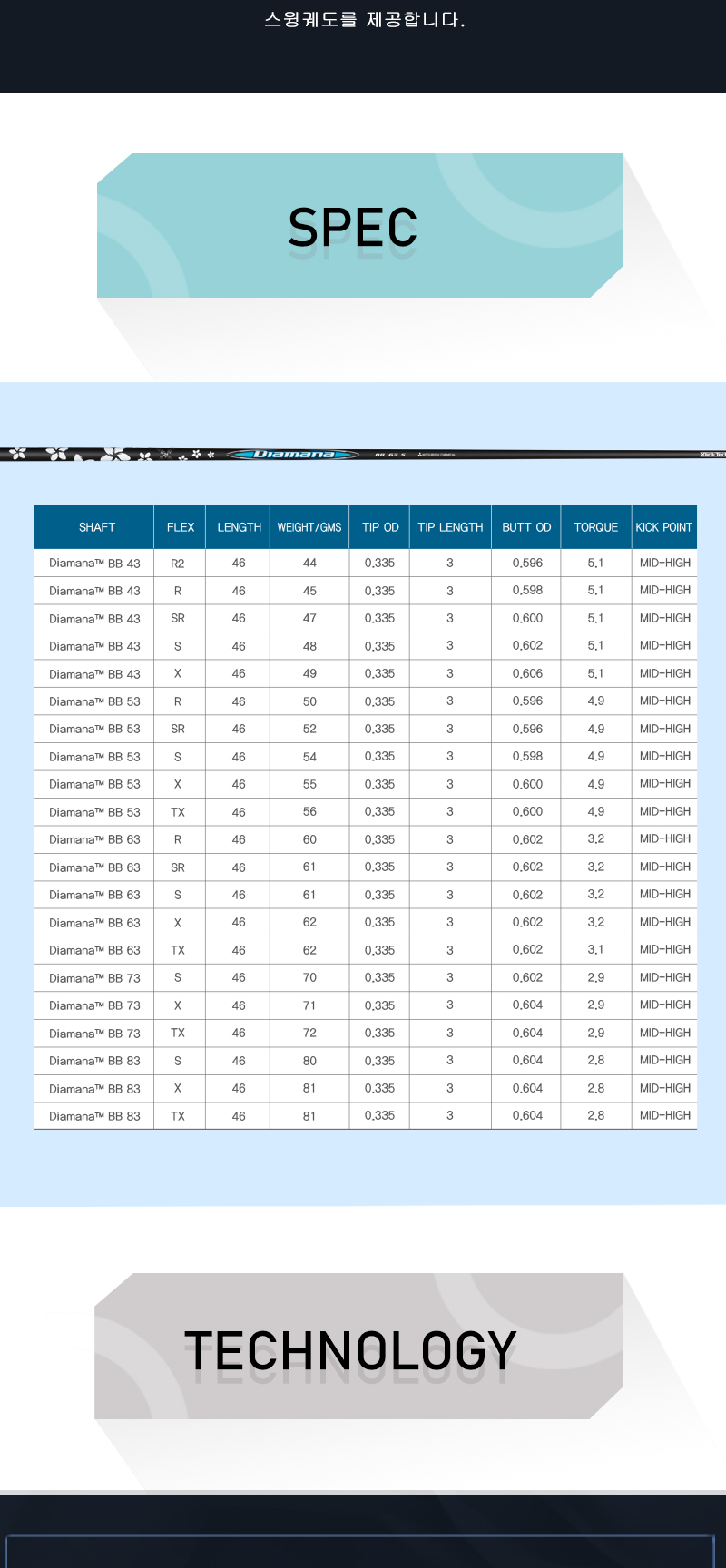Select the weight 44 cell
The height and width of the screenshot is (1568, 726).
309,563
